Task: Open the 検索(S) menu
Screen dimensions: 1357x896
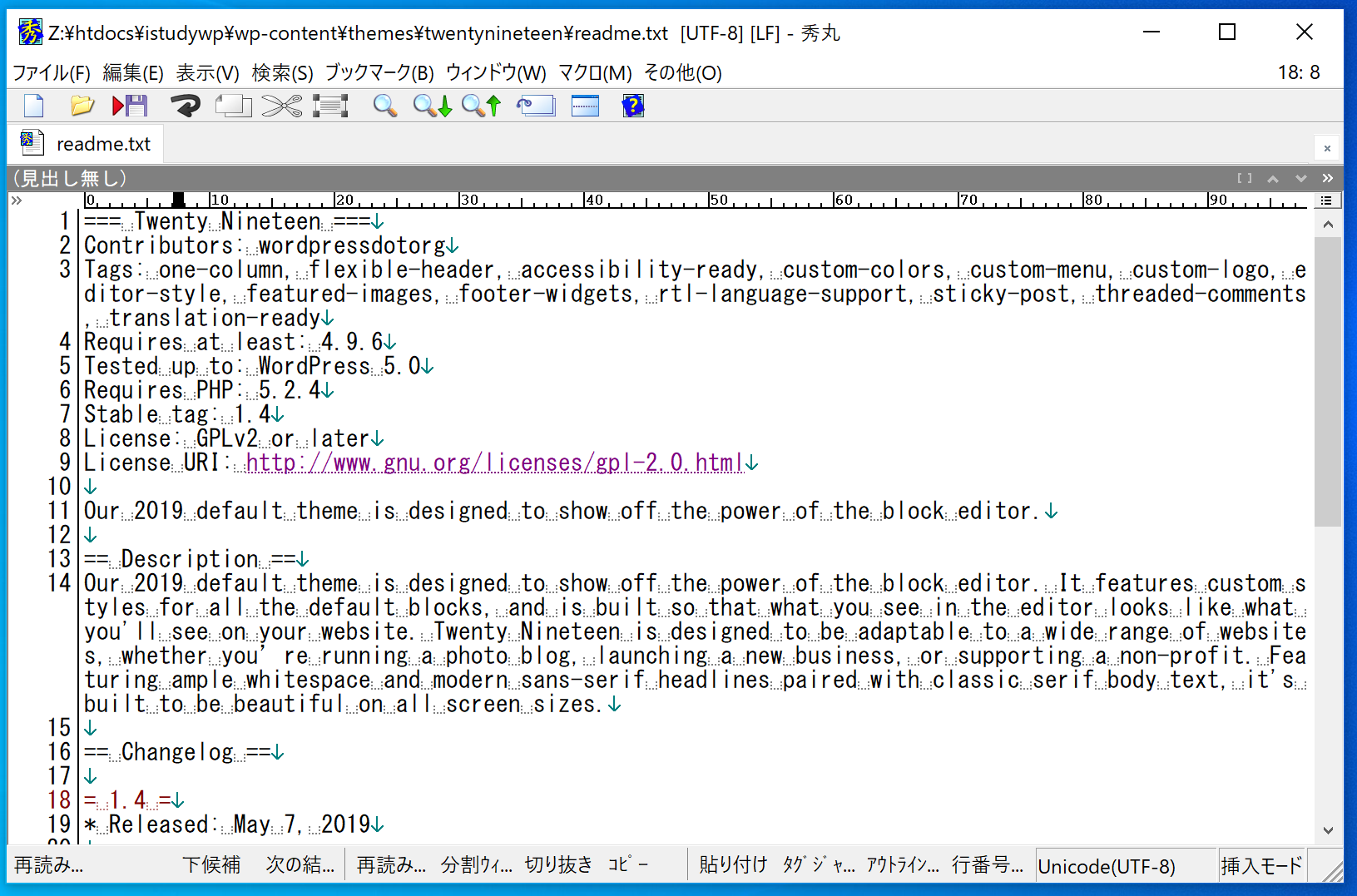Action: 283,73
